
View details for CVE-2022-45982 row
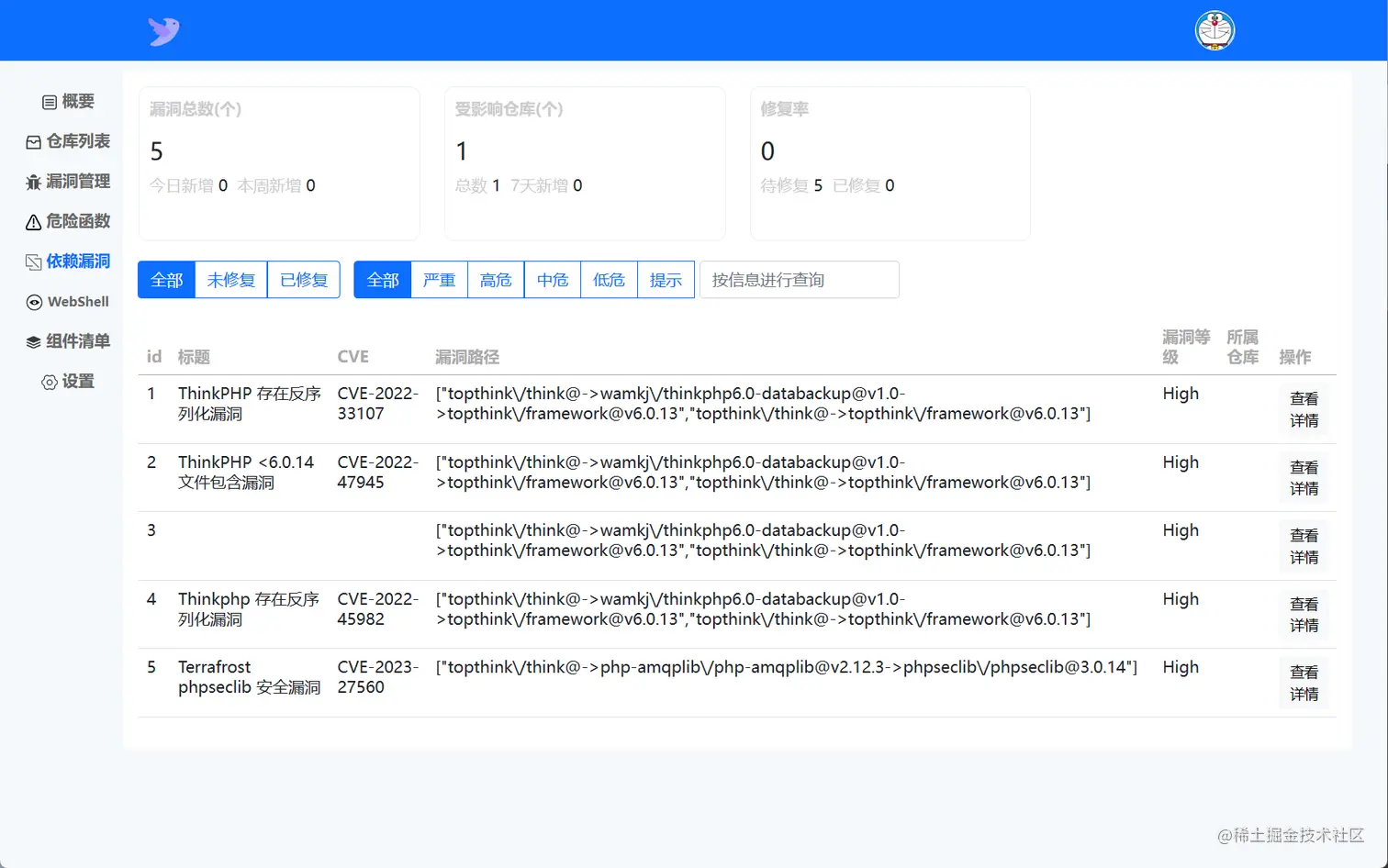pyautogui.click(x=1304, y=615)
